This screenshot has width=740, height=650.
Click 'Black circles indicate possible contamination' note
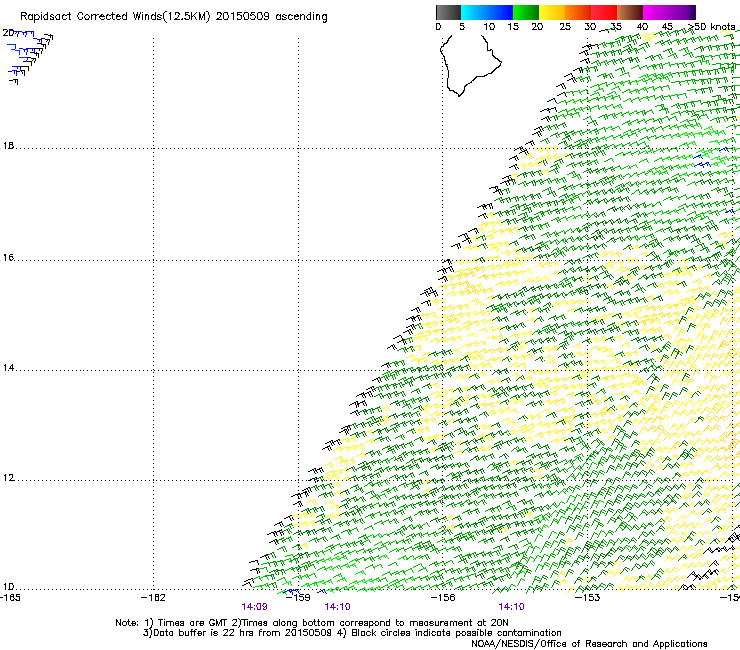(x=456, y=633)
